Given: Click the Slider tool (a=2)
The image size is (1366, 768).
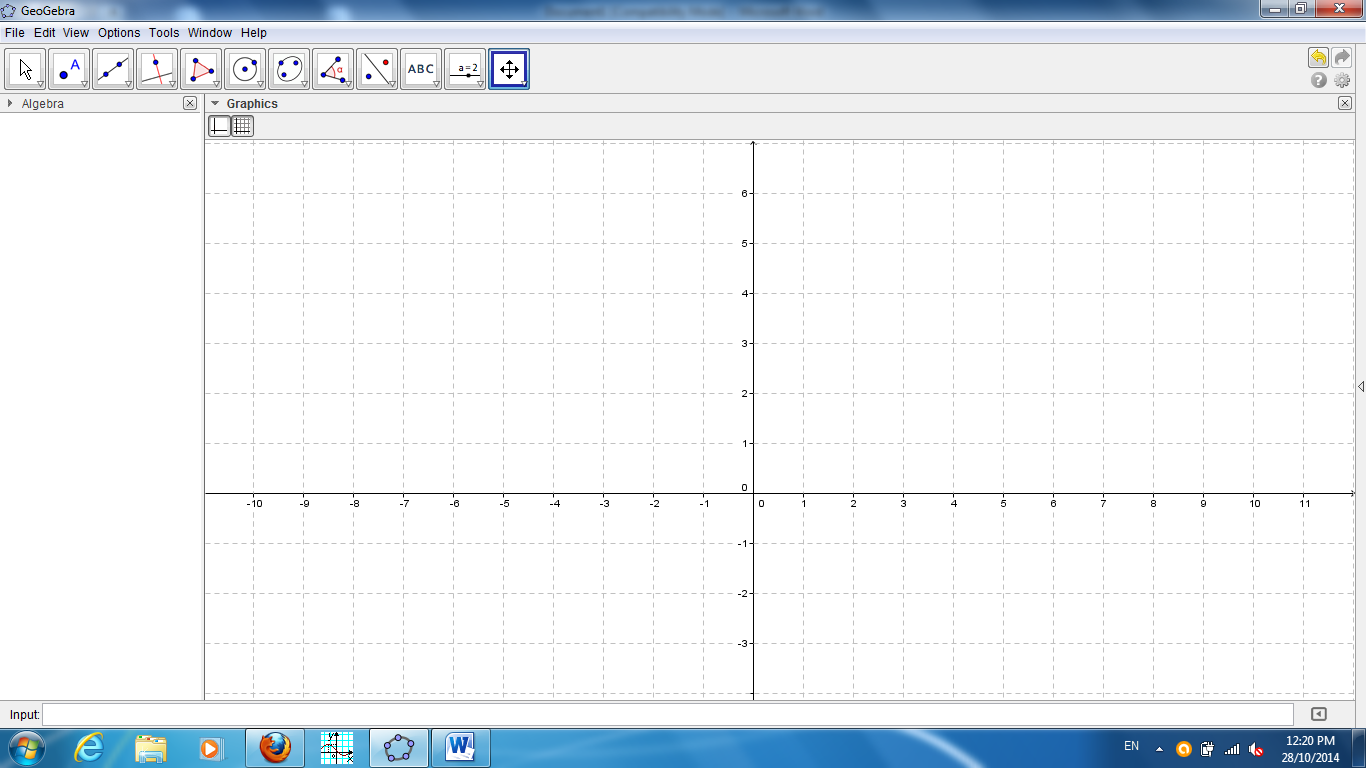Looking at the screenshot, I should point(465,69).
